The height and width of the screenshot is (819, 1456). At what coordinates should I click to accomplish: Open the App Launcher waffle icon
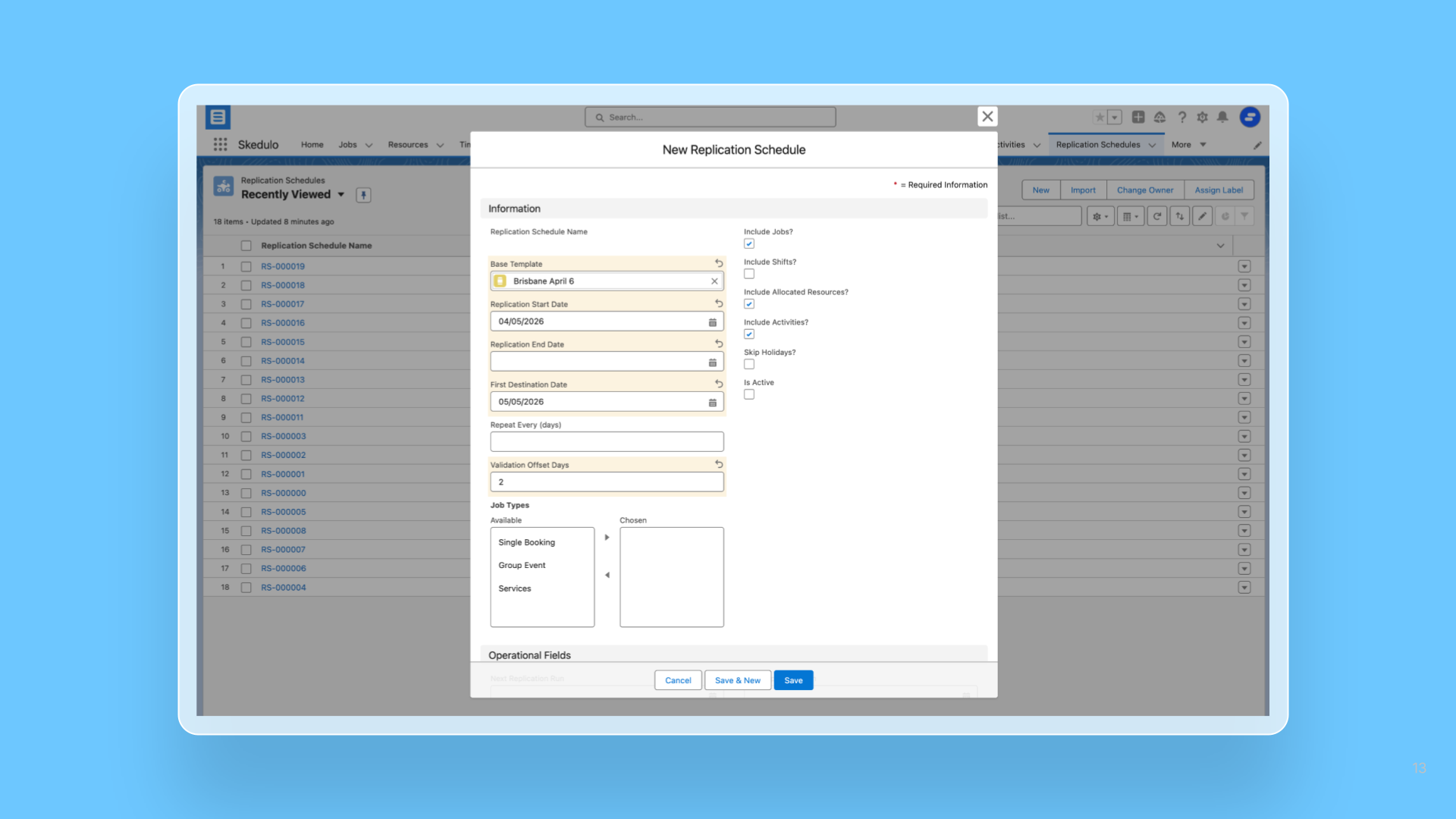click(x=220, y=144)
